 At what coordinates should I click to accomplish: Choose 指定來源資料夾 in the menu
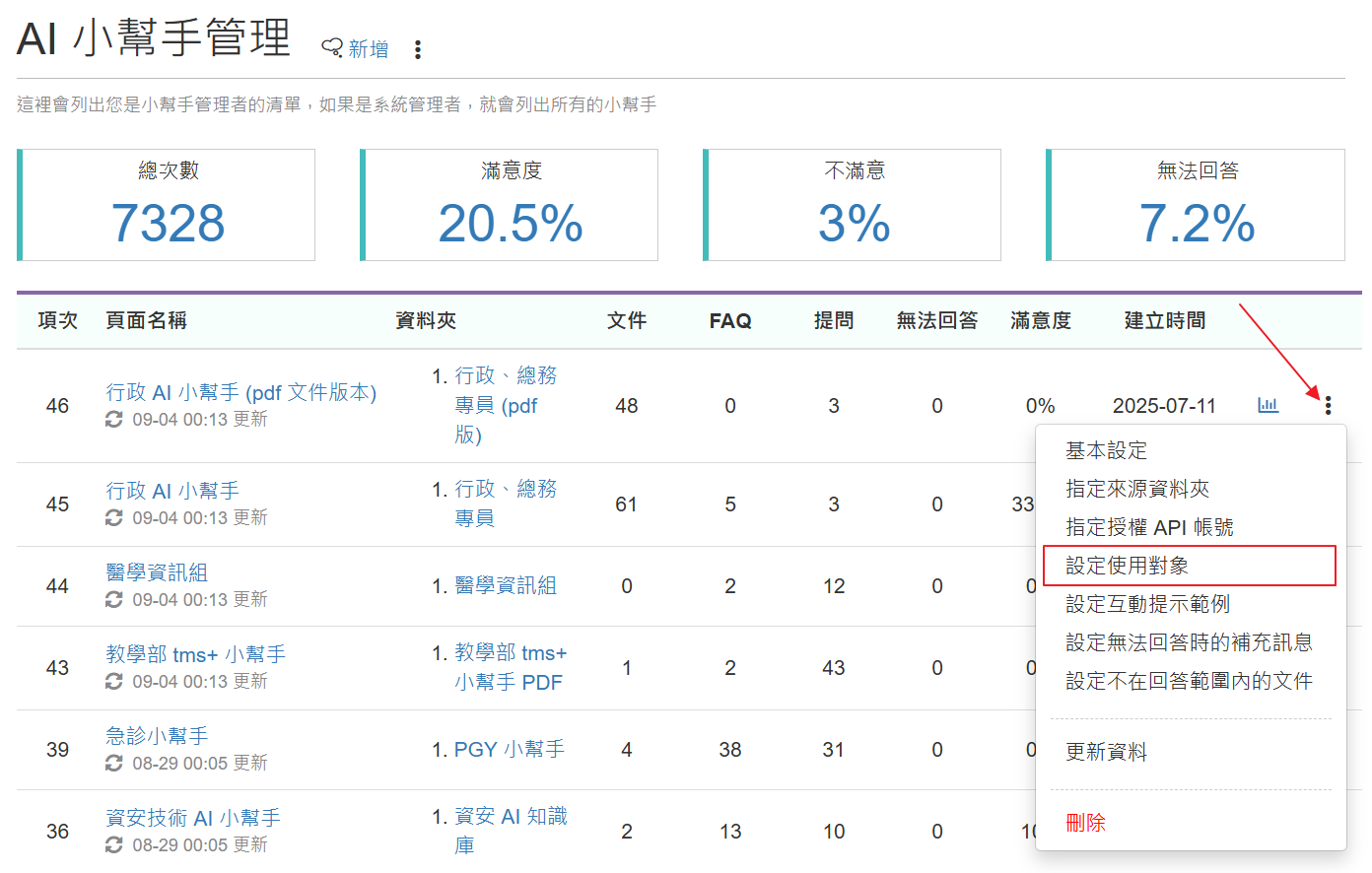pos(1136,489)
